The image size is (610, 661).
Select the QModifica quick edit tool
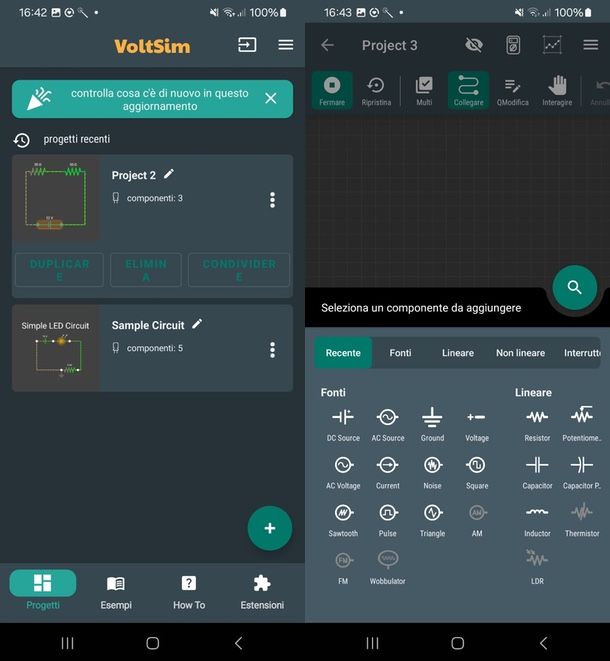pos(513,91)
